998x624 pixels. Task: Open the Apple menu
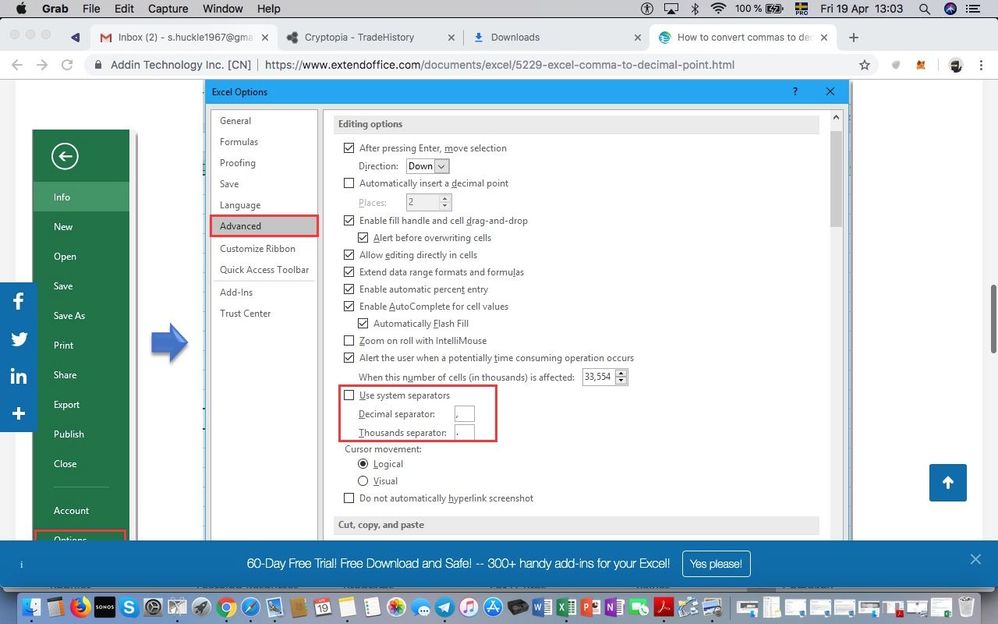(20, 9)
